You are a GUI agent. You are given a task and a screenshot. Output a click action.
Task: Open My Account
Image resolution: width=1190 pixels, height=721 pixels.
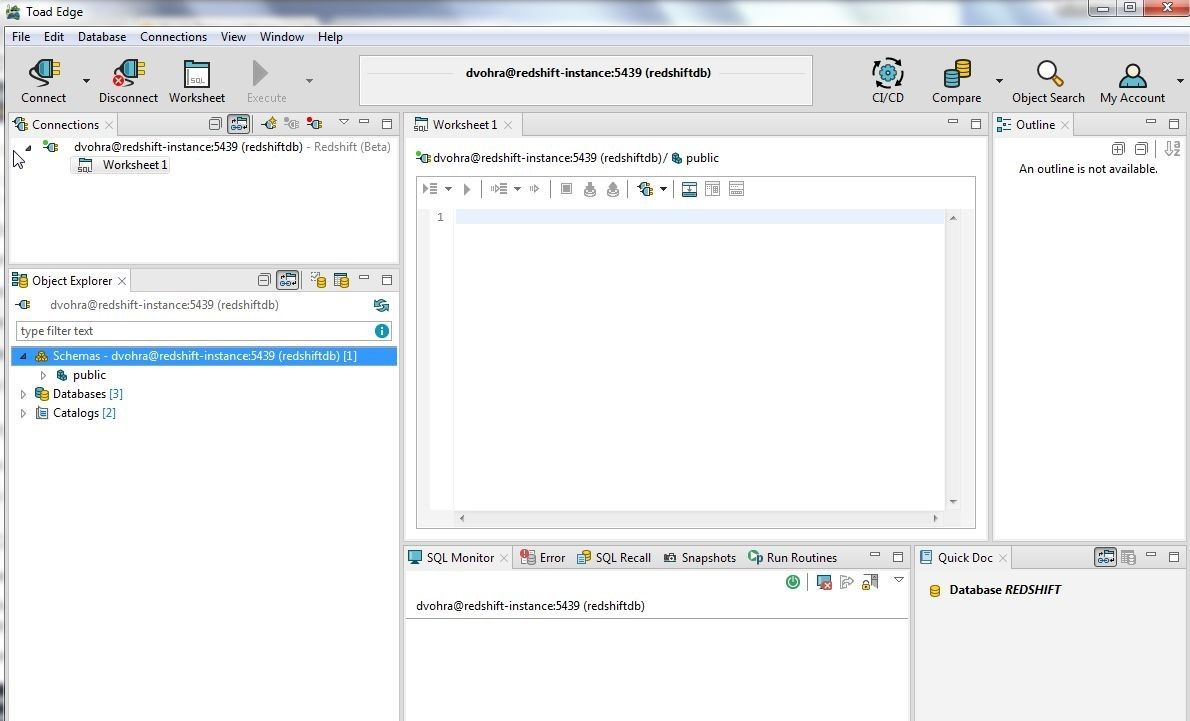click(1132, 81)
